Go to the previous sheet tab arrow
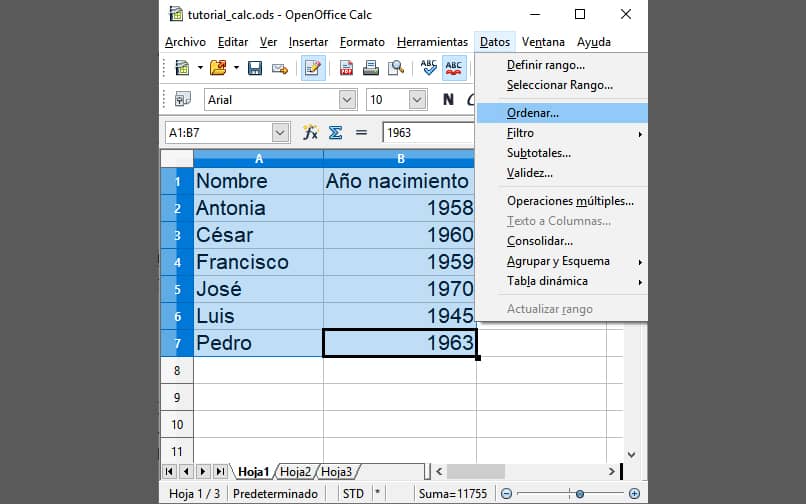 pyautogui.click(x=186, y=471)
